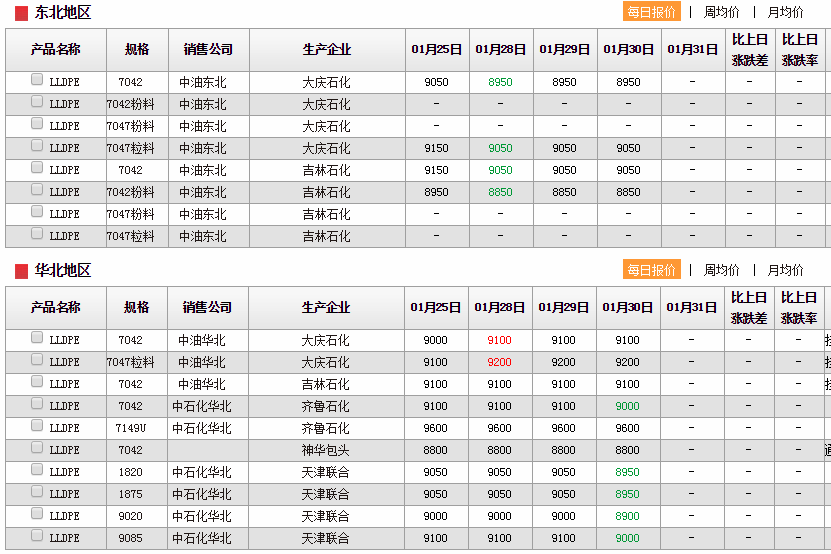Tick the 东北 7047粉料 大庆石化 checkbox

click(37, 124)
